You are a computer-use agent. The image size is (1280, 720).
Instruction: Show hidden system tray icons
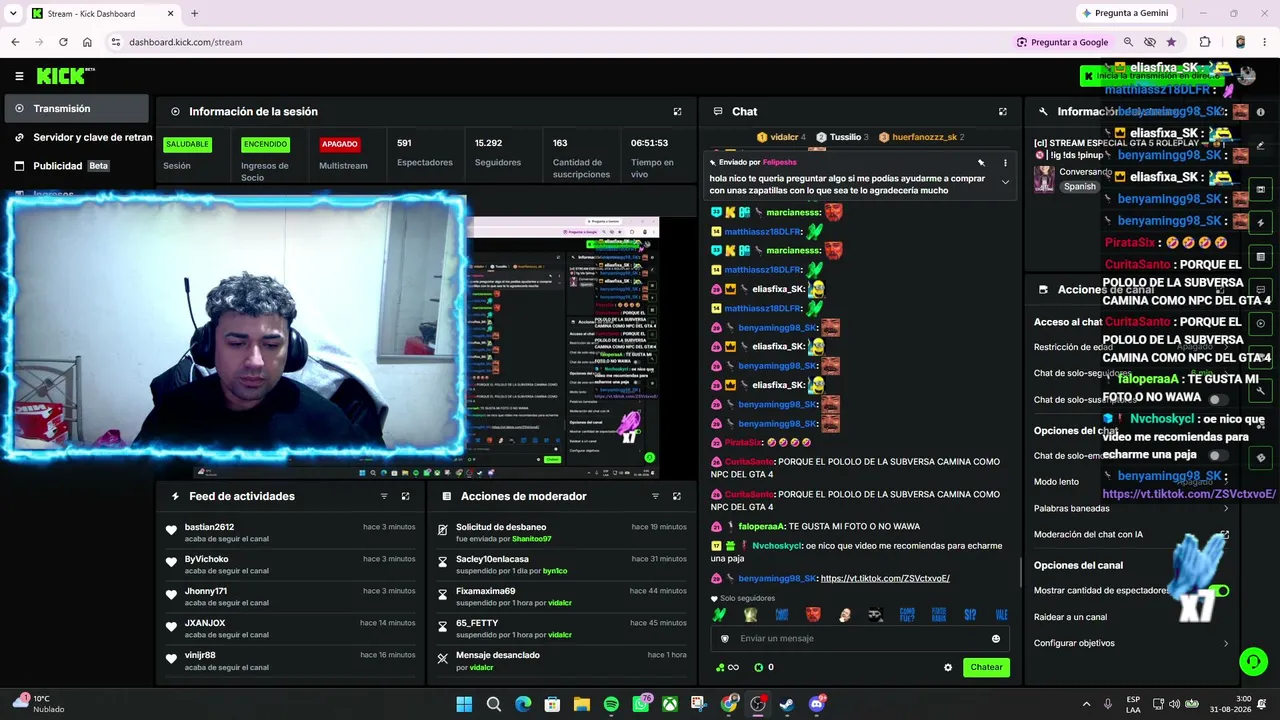[x=1087, y=704]
